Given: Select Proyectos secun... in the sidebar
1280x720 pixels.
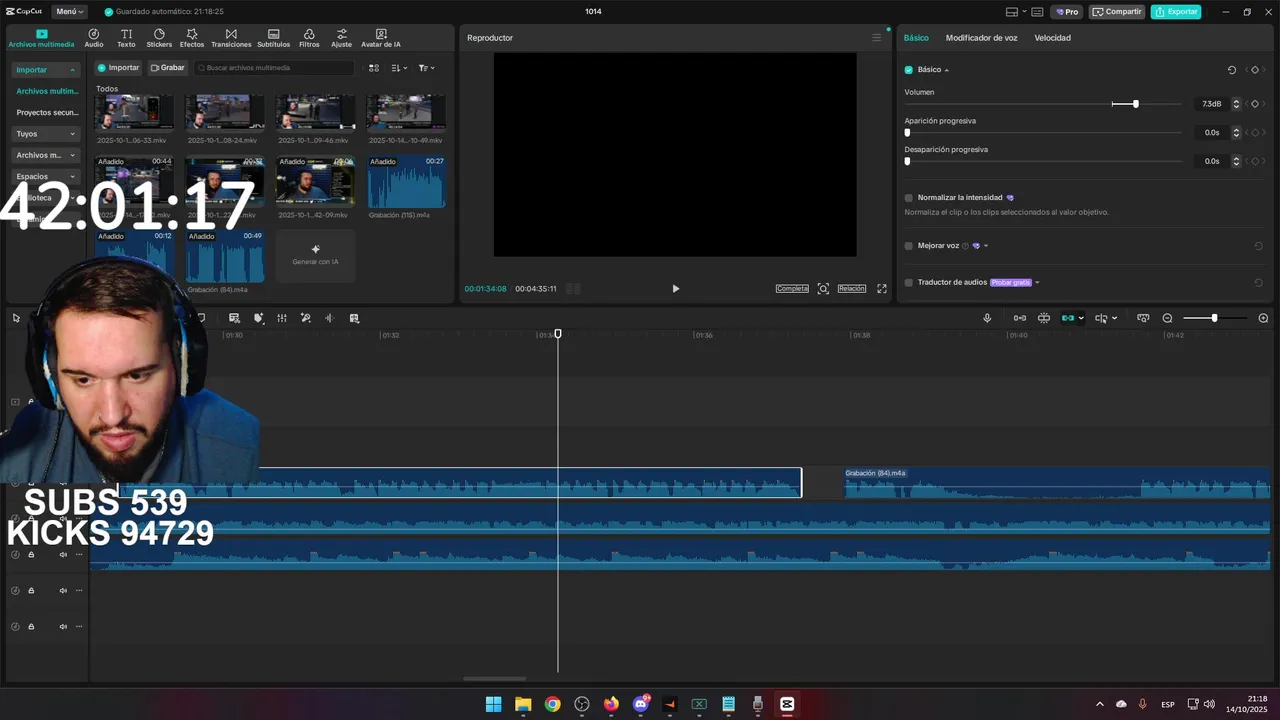Looking at the screenshot, I should [x=47, y=113].
